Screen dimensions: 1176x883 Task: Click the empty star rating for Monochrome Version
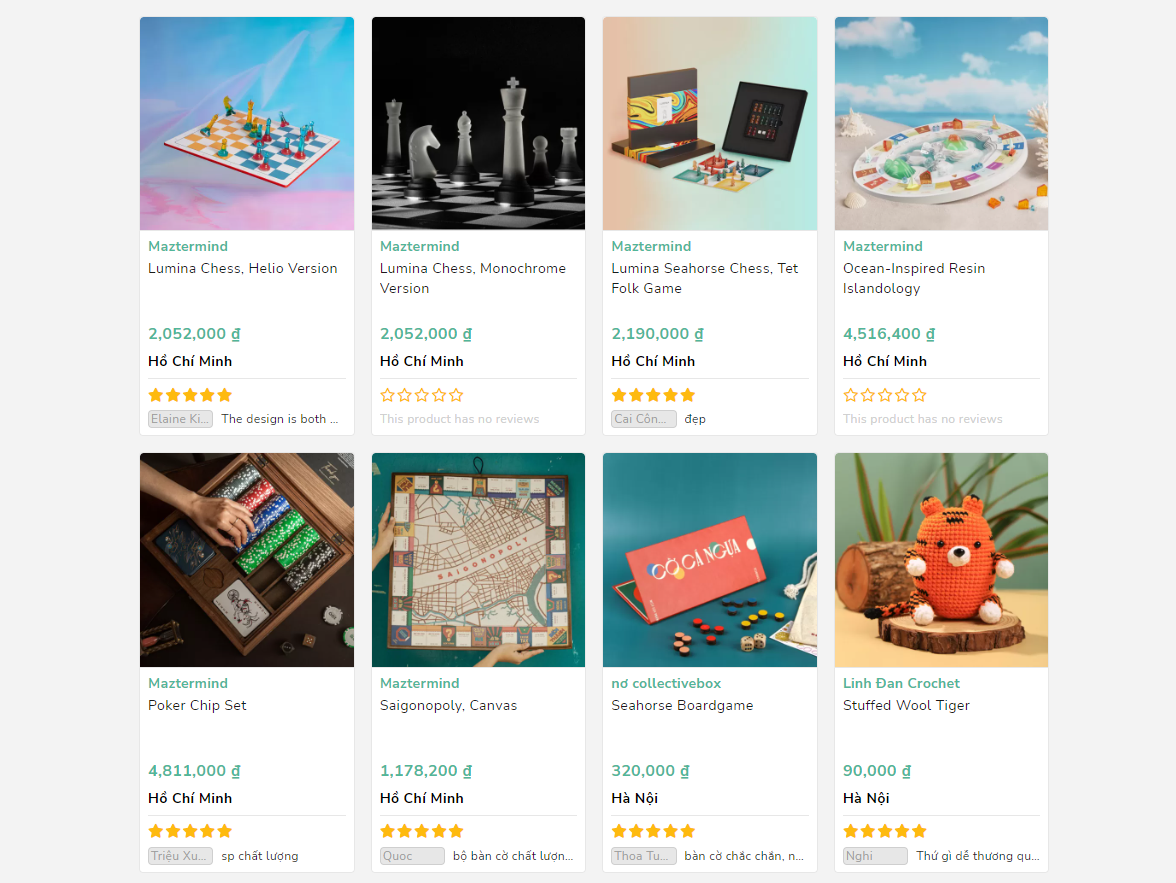pos(422,395)
